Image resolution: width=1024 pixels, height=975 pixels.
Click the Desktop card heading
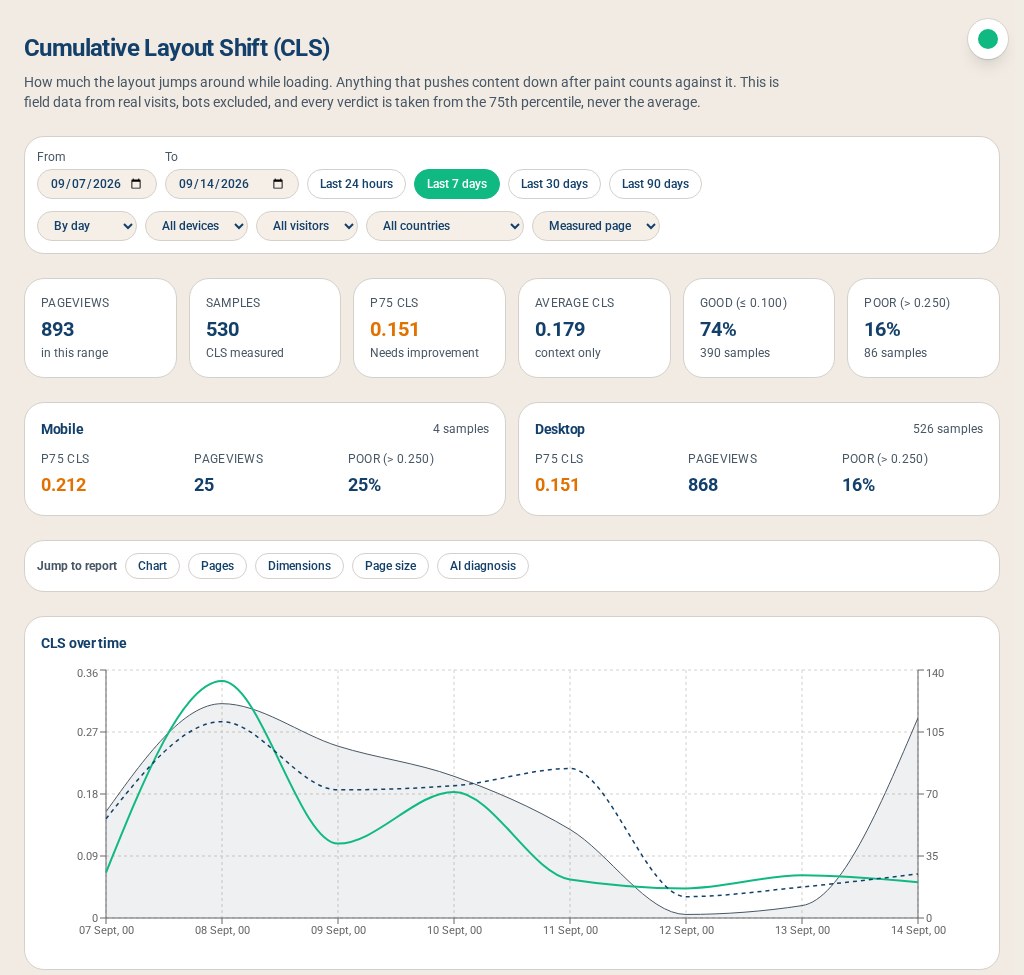coord(560,429)
